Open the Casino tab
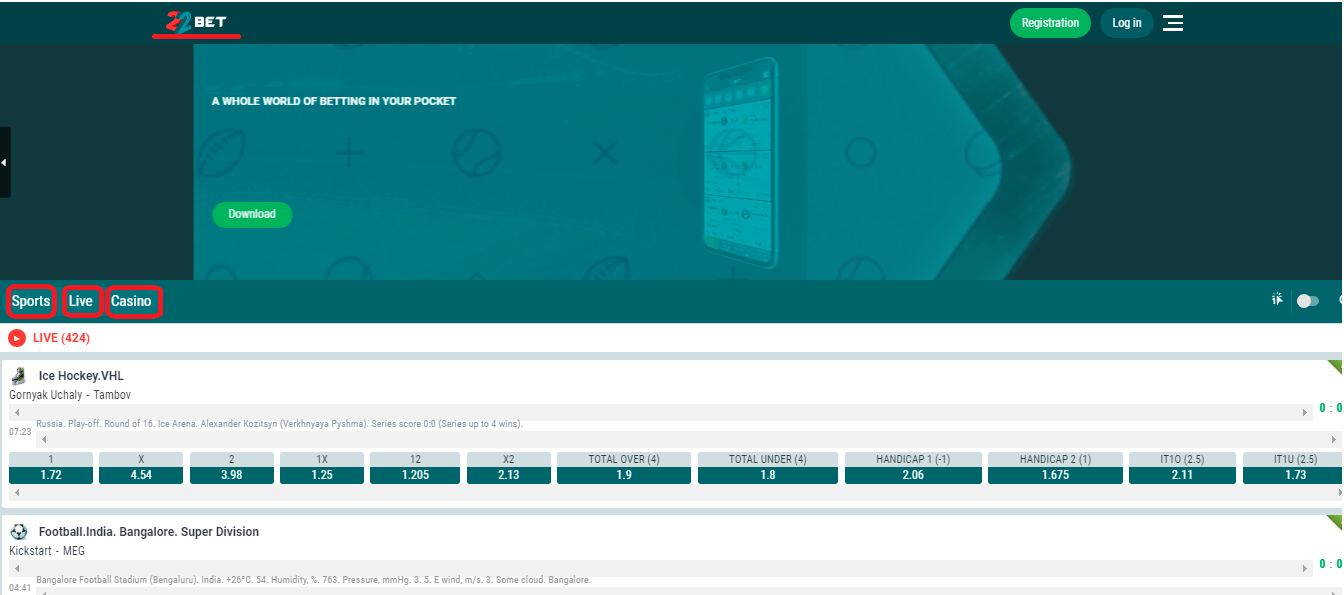Image resolution: width=1344 pixels, height=595 pixels. click(x=132, y=301)
